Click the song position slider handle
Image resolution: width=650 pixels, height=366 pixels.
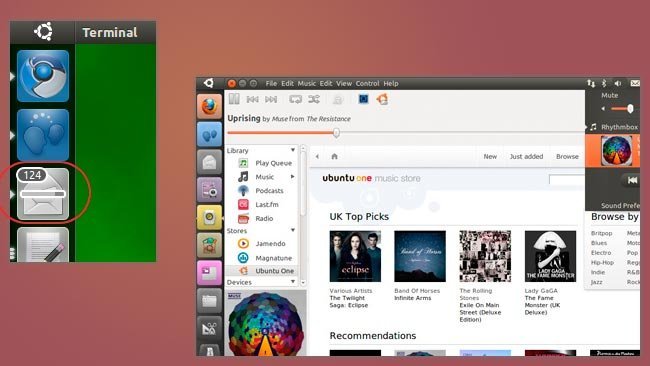click(336, 133)
